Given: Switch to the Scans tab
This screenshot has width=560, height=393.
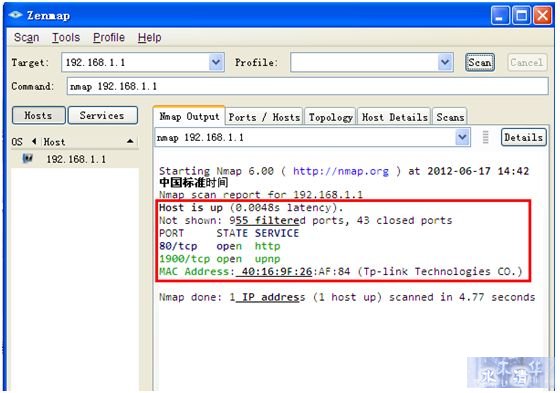Looking at the screenshot, I should point(450,117).
